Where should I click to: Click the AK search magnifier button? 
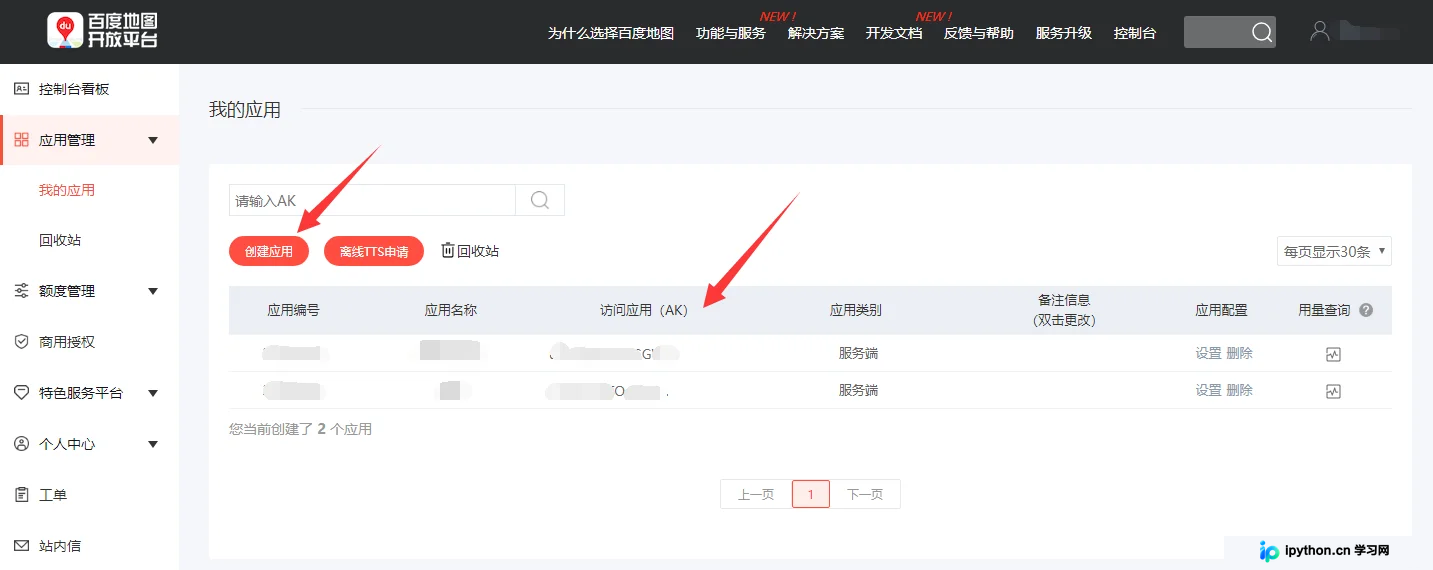coord(540,200)
